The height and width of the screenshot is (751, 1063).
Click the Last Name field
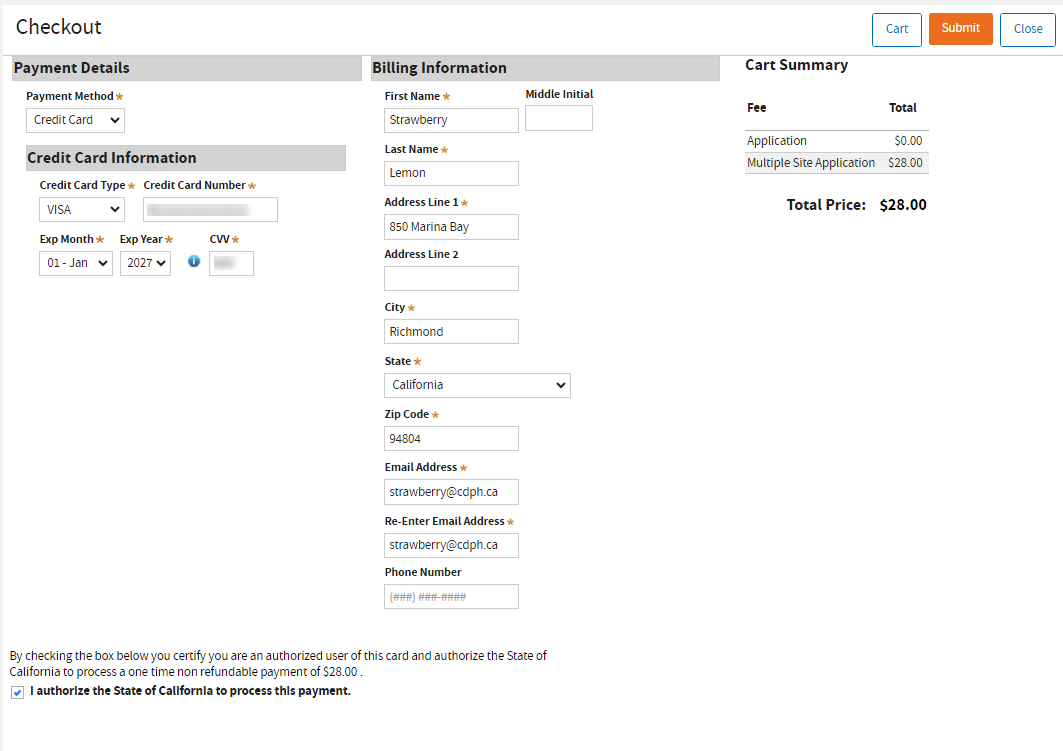point(451,173)
